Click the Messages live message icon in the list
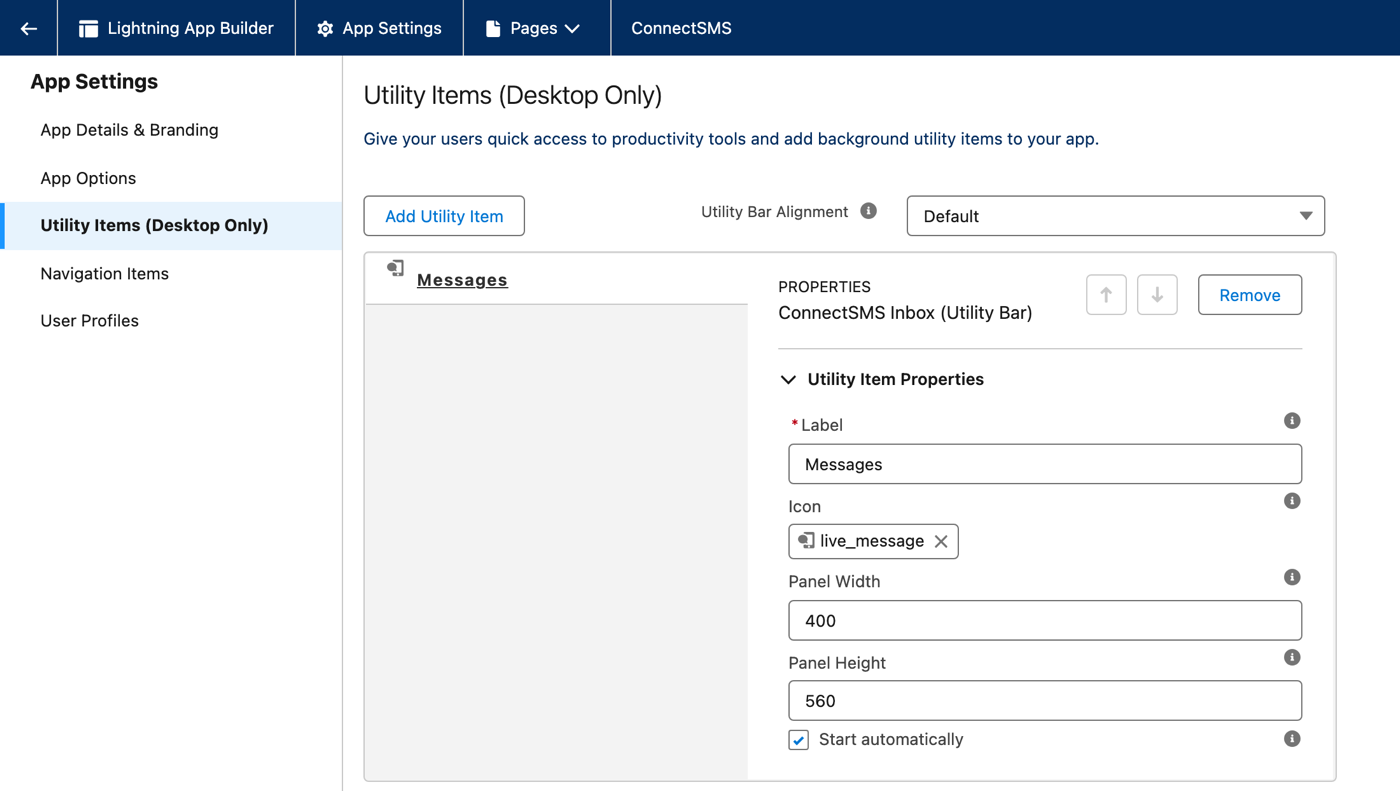This screenshot has width=1400, height=791. [x=396, y=268]
